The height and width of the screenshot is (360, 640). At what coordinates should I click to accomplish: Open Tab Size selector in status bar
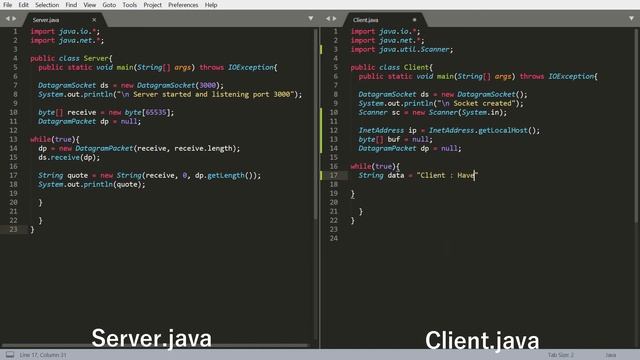pyautogui.click(x=560, y=355)
